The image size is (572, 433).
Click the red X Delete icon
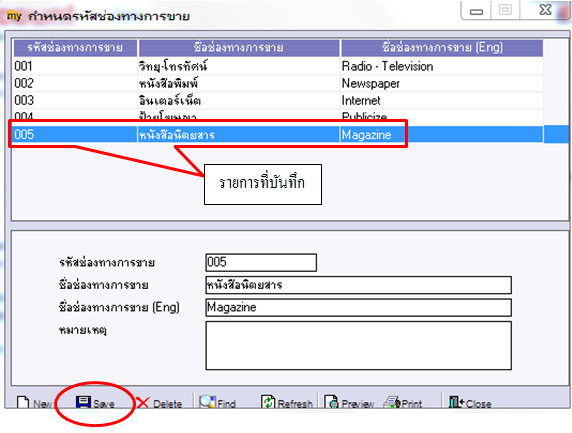tap(143, 403)
